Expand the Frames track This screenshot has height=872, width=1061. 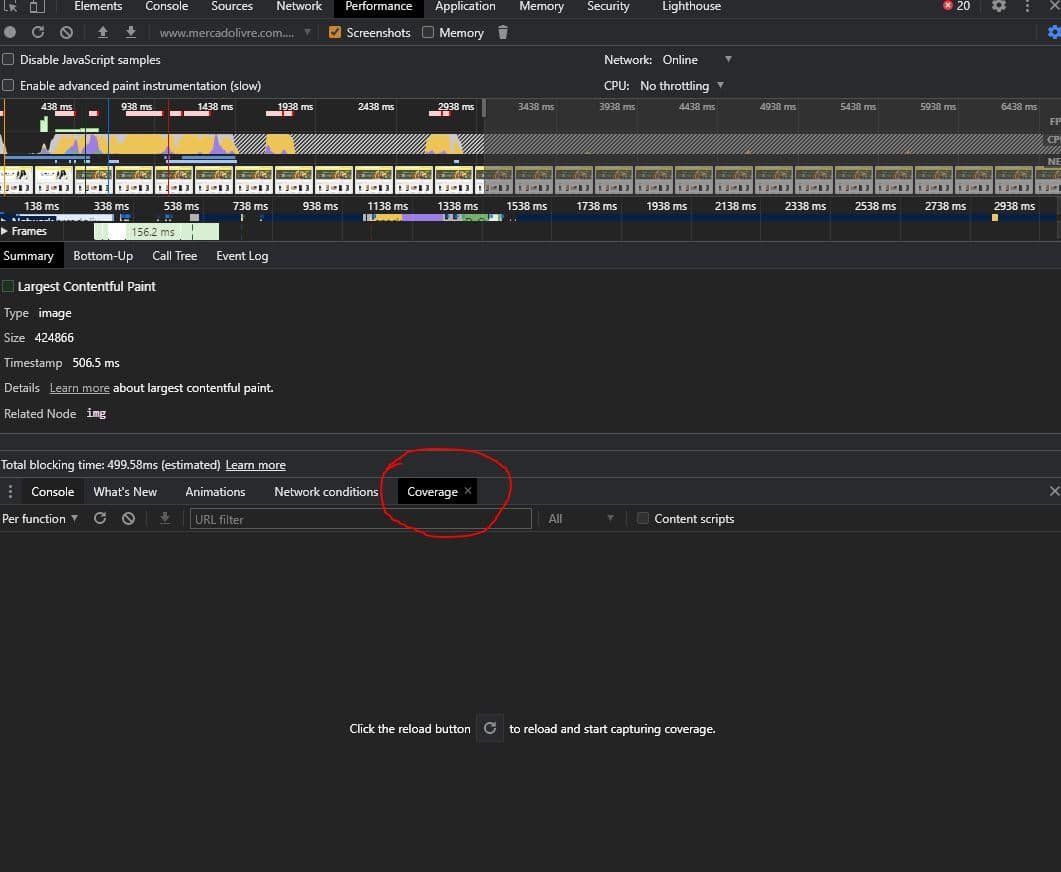(5, 231)
